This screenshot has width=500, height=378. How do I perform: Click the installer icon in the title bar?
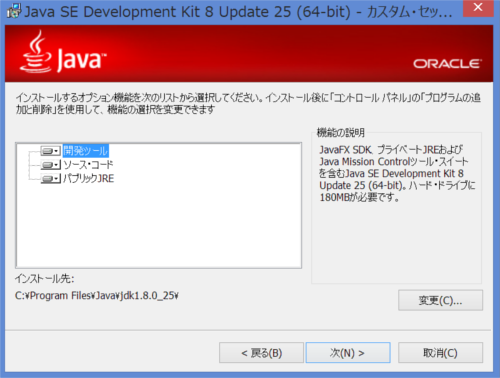[x=14, y=11]
